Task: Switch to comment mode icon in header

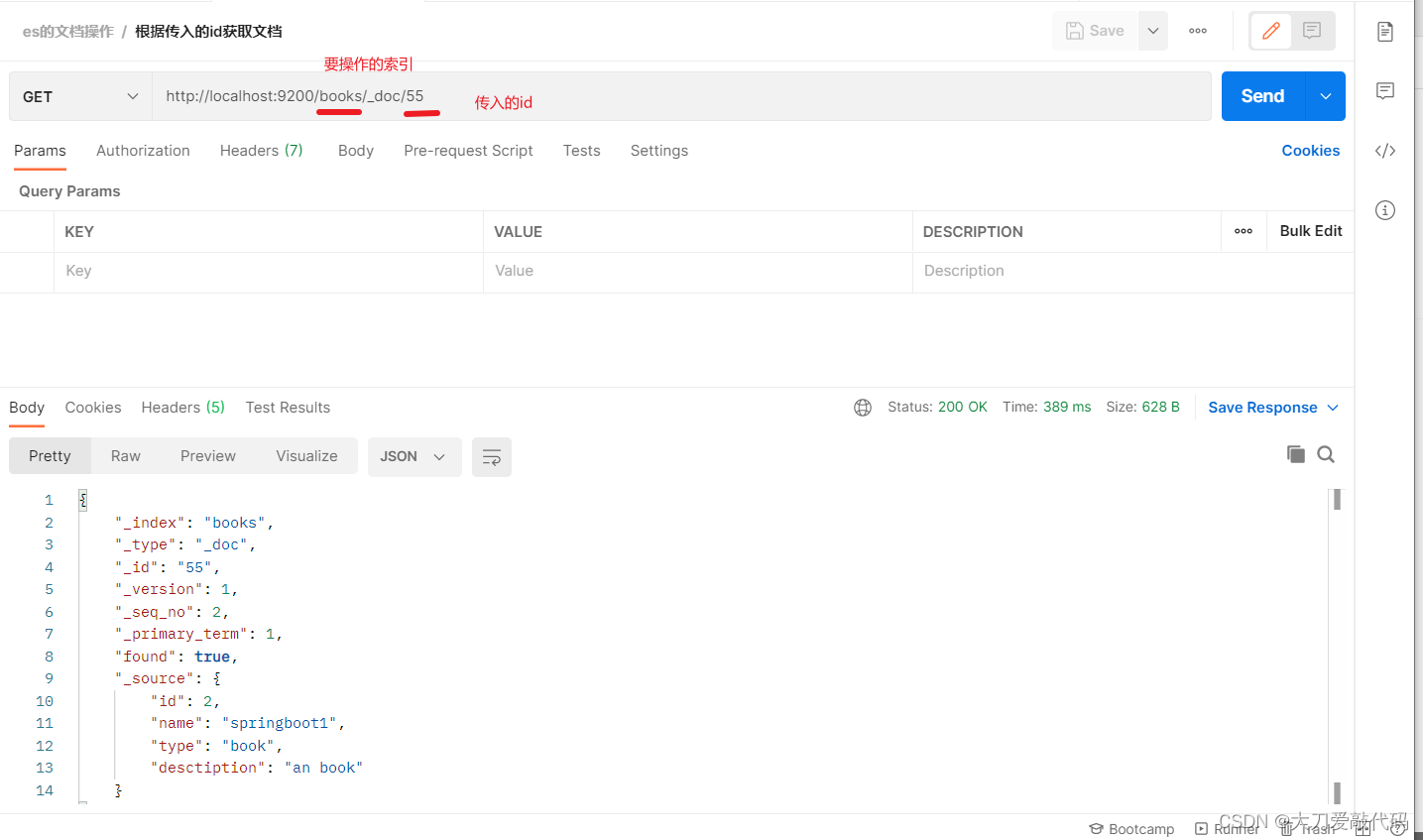Action: pyautogui.click(x=1312, y=31)
